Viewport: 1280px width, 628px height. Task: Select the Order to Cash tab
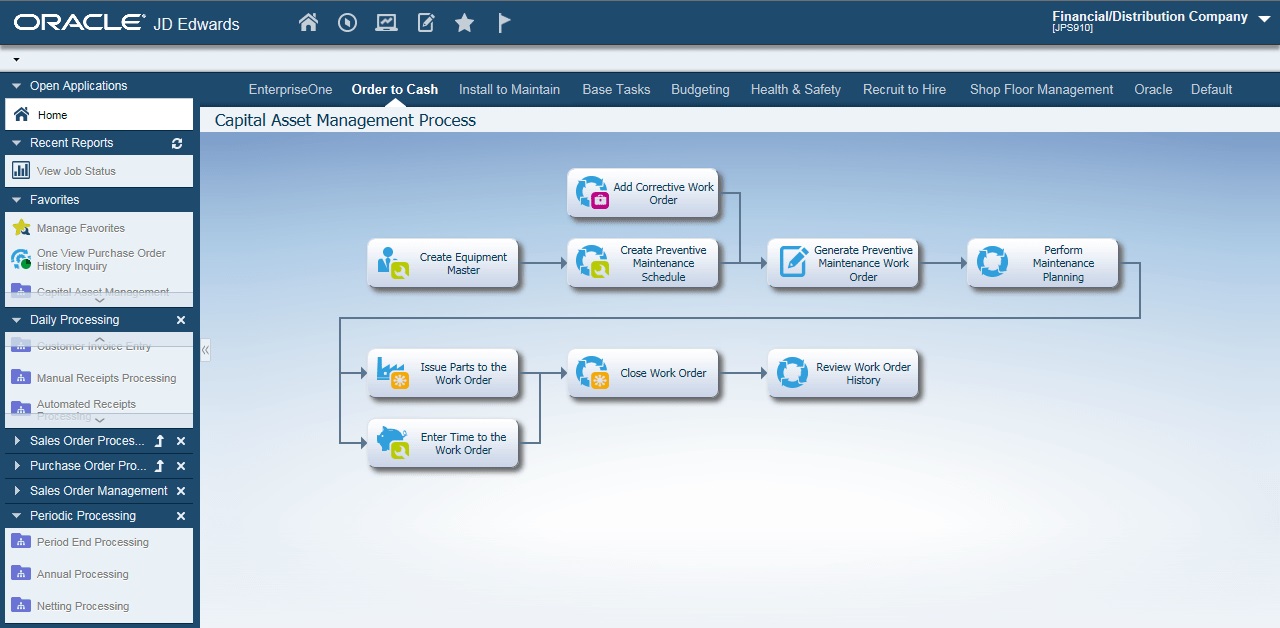(x=395, y=89)
